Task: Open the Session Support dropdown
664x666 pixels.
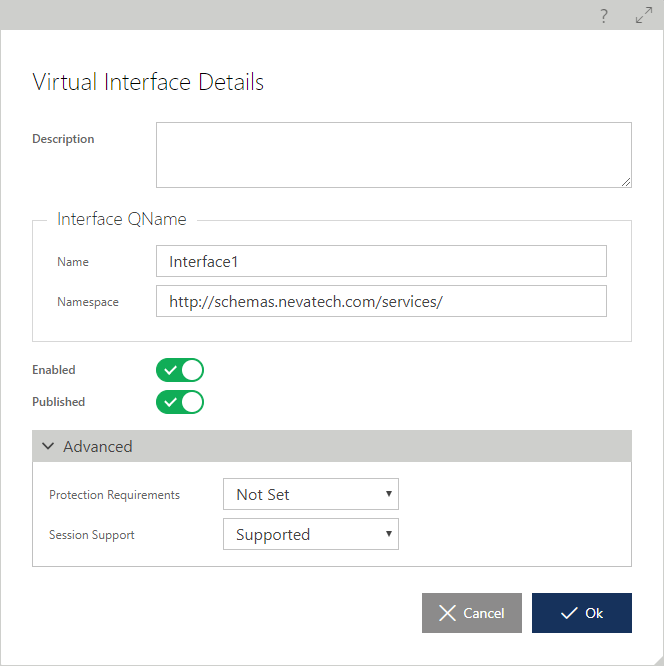Action: tap(311, 534)
